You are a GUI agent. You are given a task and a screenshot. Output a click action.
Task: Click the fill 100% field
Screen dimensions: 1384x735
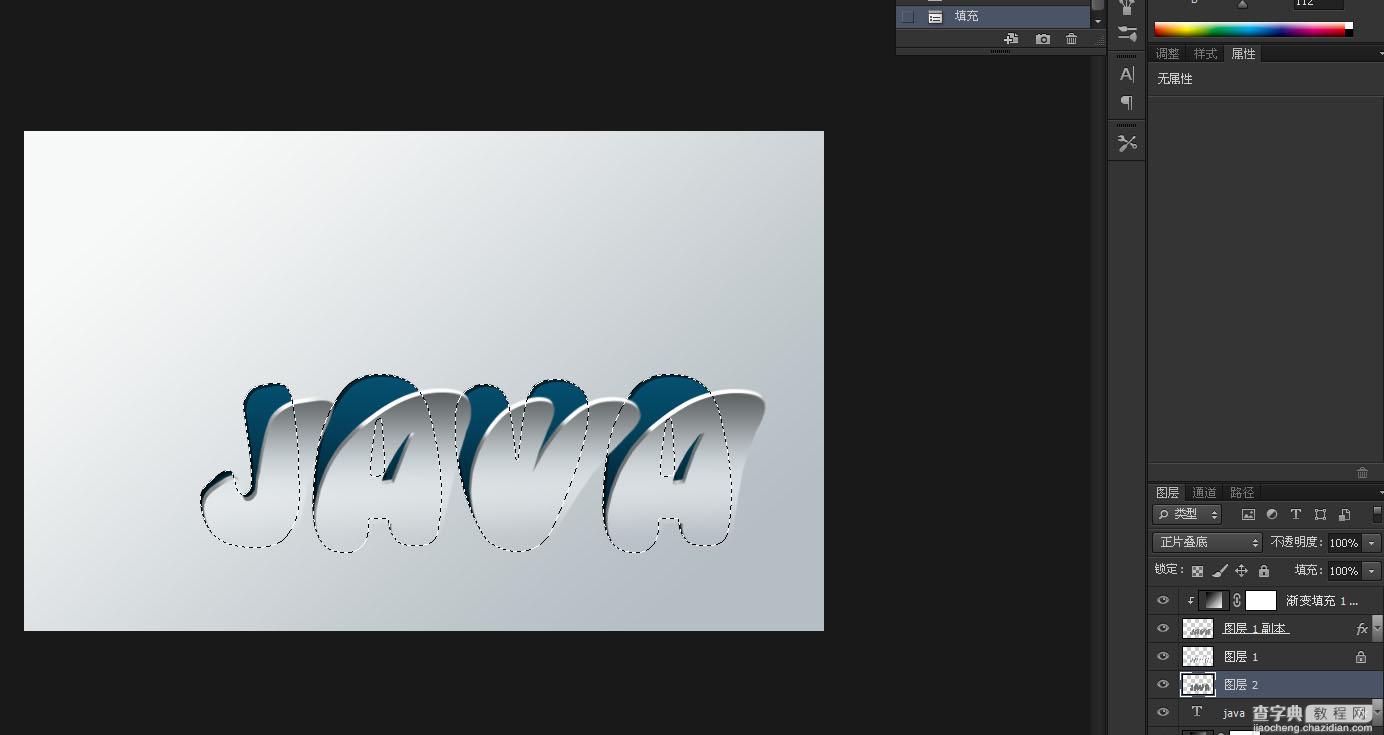click(1343, 570)
